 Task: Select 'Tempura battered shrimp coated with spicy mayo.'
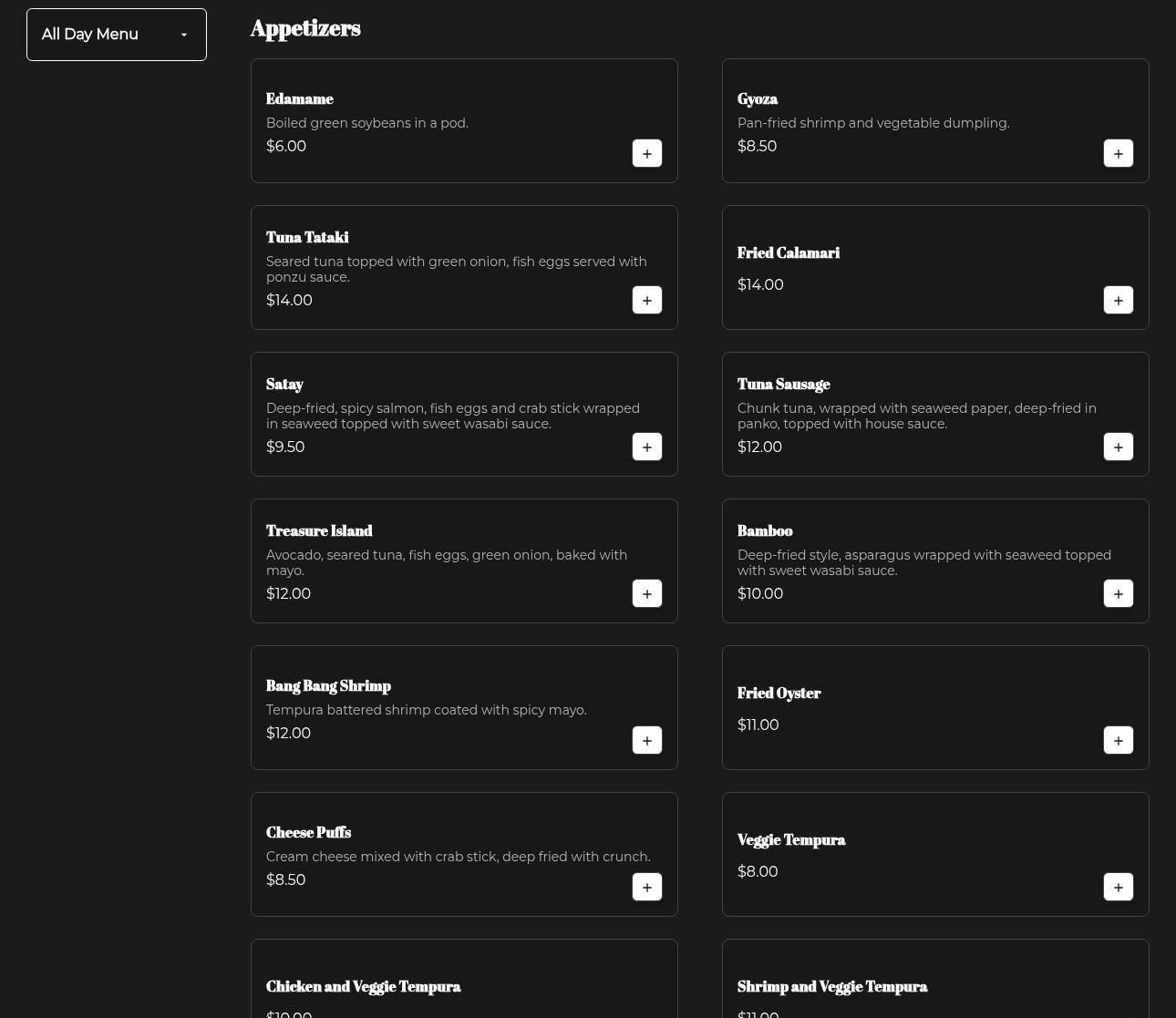coord(427,710)
